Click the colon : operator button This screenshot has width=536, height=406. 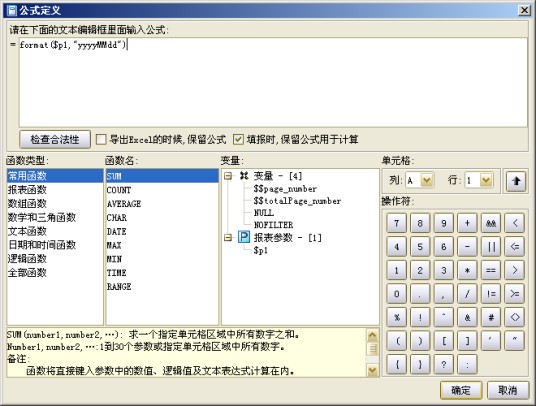[467, 364]
